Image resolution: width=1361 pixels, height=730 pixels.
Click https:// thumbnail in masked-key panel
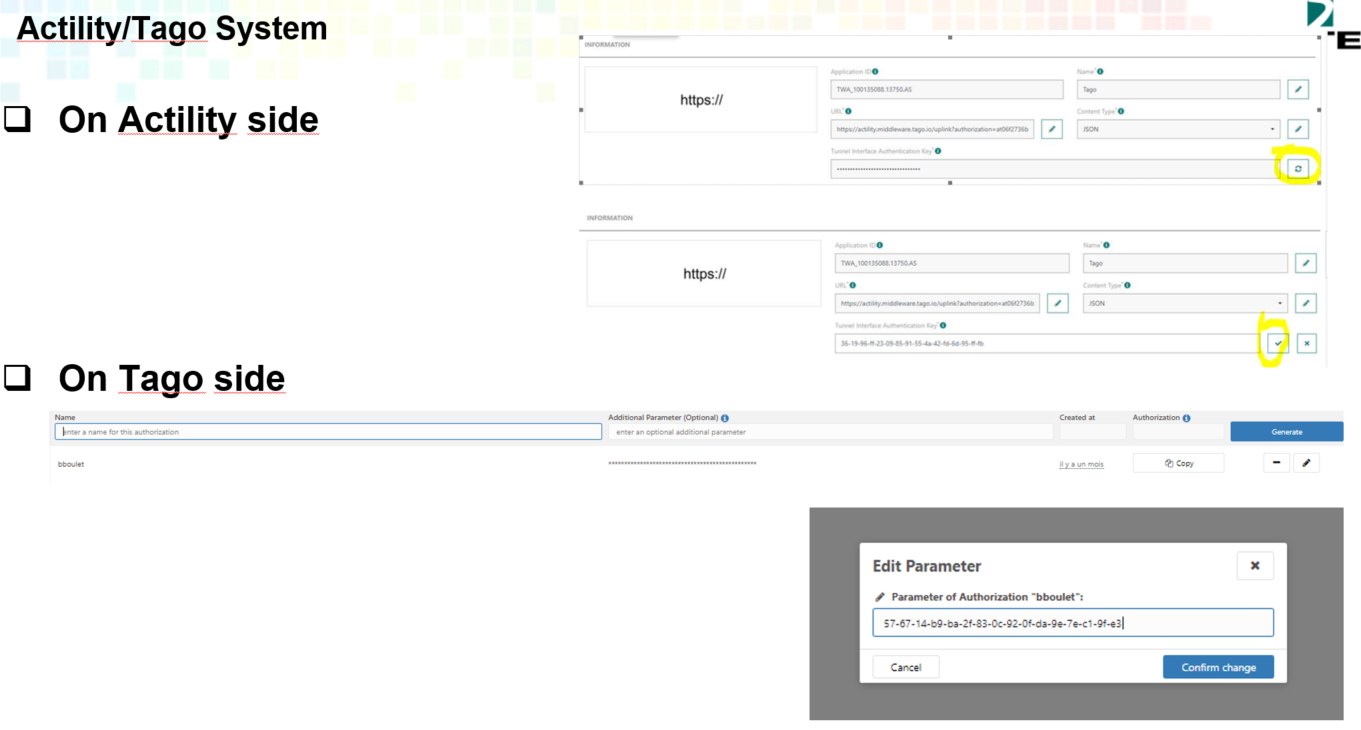click(701, 99)
